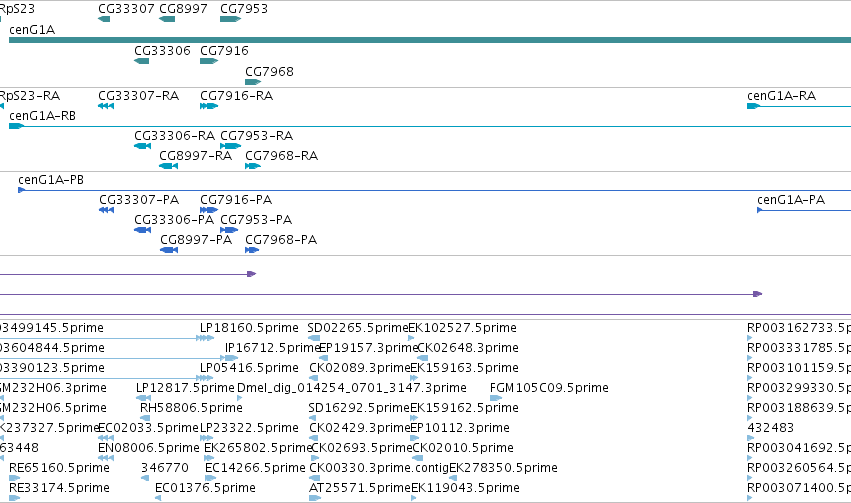
Task: Select the CG33307-PA protein feature
Action: (x=139, y=200)
